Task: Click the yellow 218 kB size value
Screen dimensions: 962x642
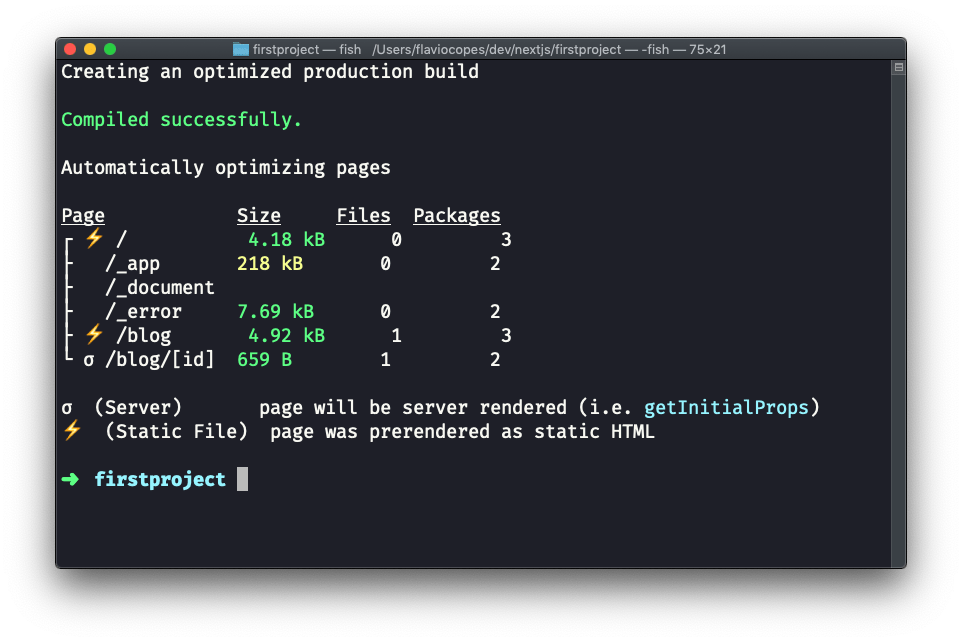Action: click(x=270, y=264)
